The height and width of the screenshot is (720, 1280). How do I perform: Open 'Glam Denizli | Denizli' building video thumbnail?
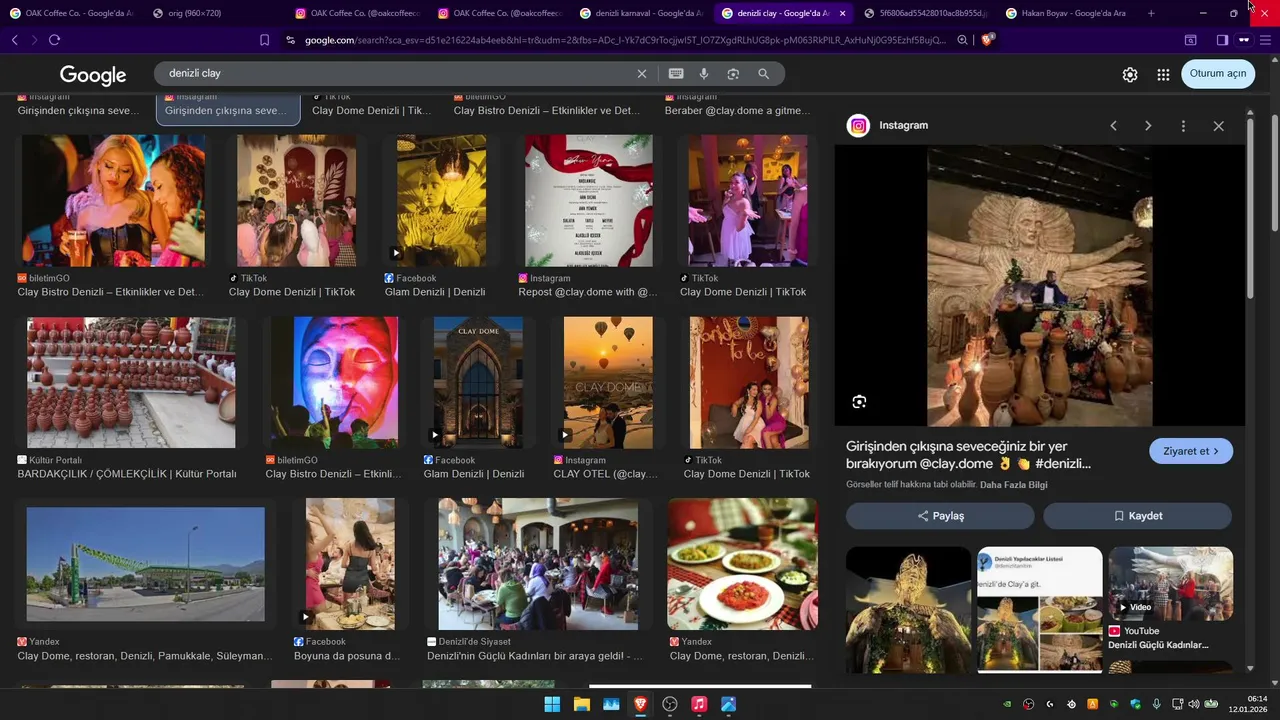[478, 383]
